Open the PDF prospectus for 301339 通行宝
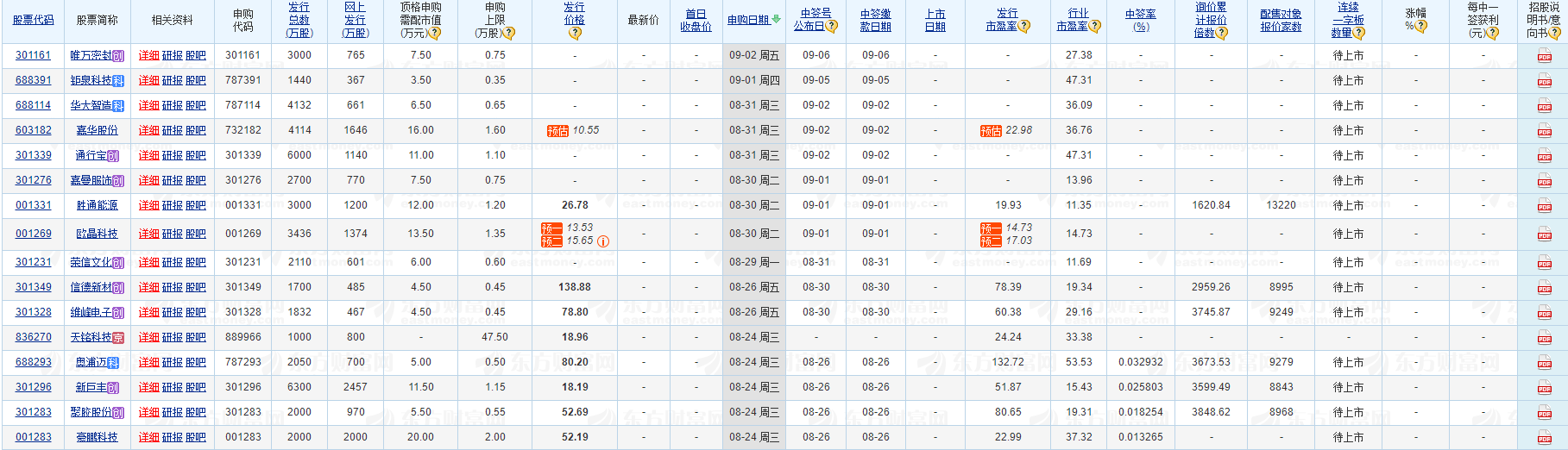The image size is (1568, 450). pos(1544,156)
